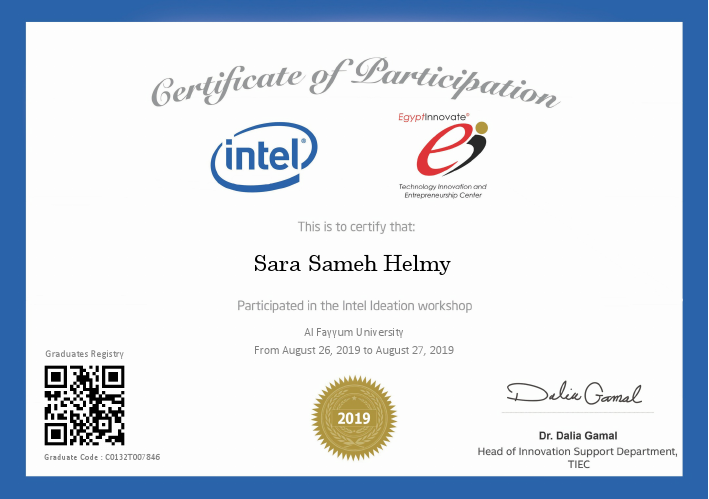Click the printed name "Dr. Dalia Gamal"
Image resolution: width=709 pixels, height=499 pixels.
[578, 436]
